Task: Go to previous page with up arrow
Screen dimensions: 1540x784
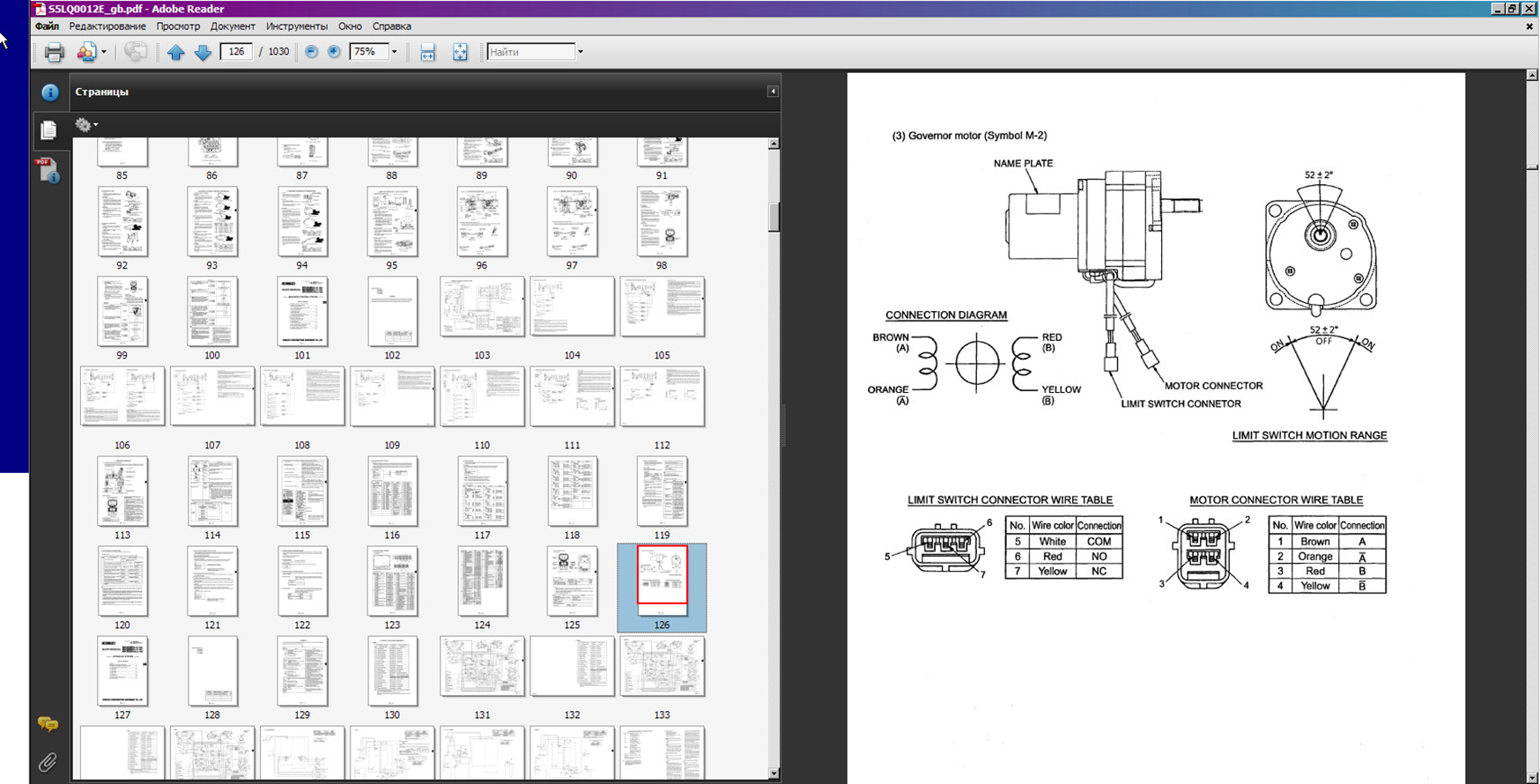Action: click(x=175, y=52)
